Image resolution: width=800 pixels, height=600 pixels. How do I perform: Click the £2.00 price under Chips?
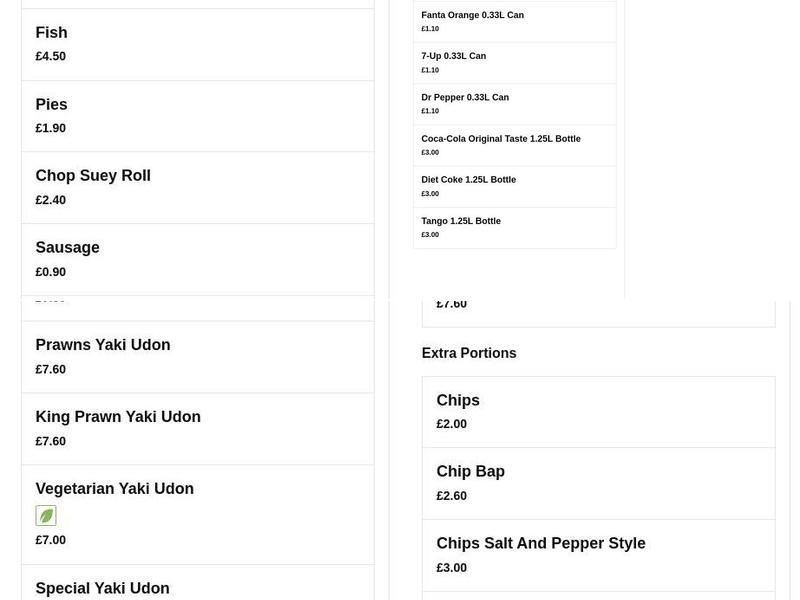point(451,423)
